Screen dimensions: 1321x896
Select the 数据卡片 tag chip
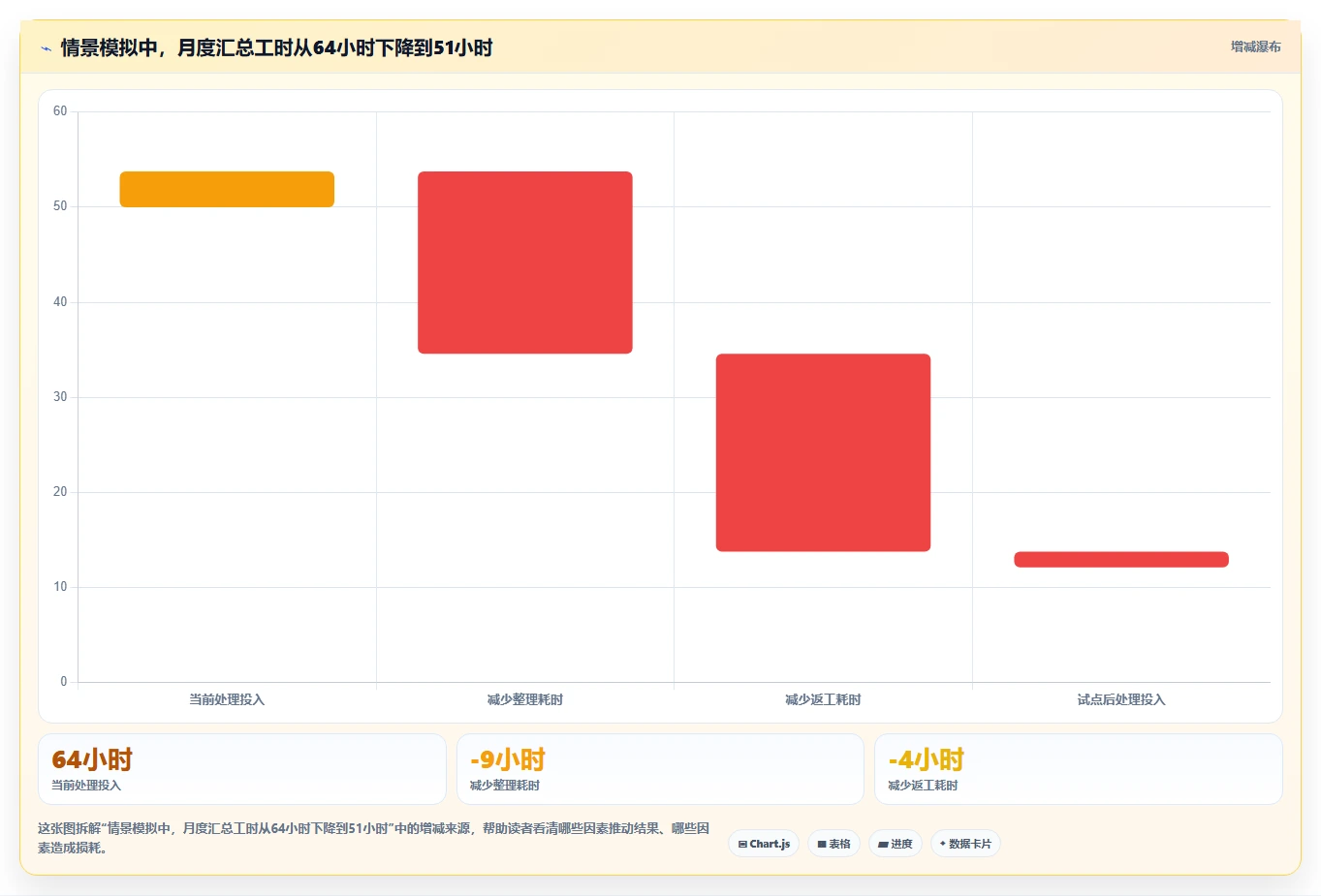pyautogui.click(x=965, y=844)
